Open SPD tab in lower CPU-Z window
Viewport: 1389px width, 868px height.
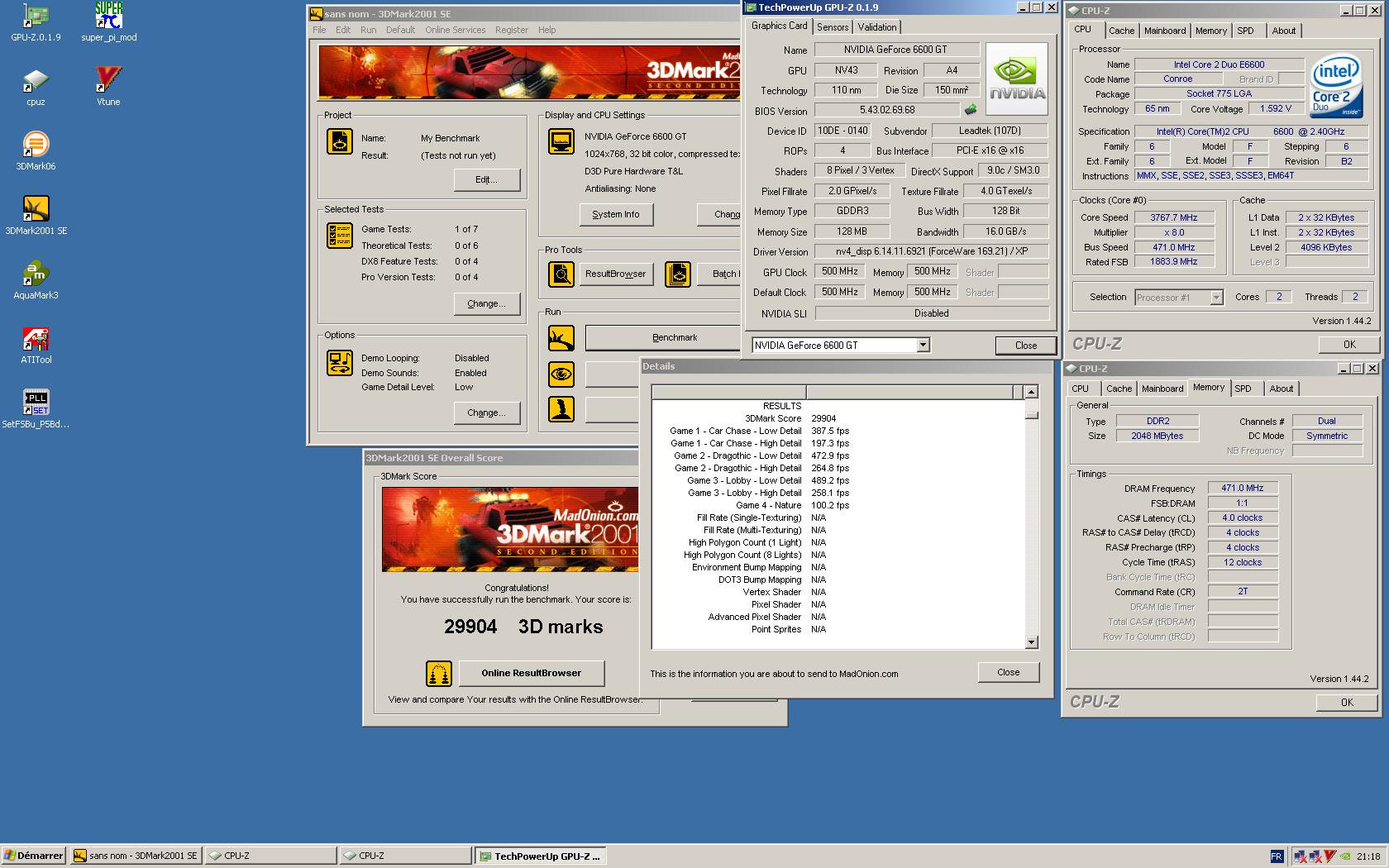1243,389
